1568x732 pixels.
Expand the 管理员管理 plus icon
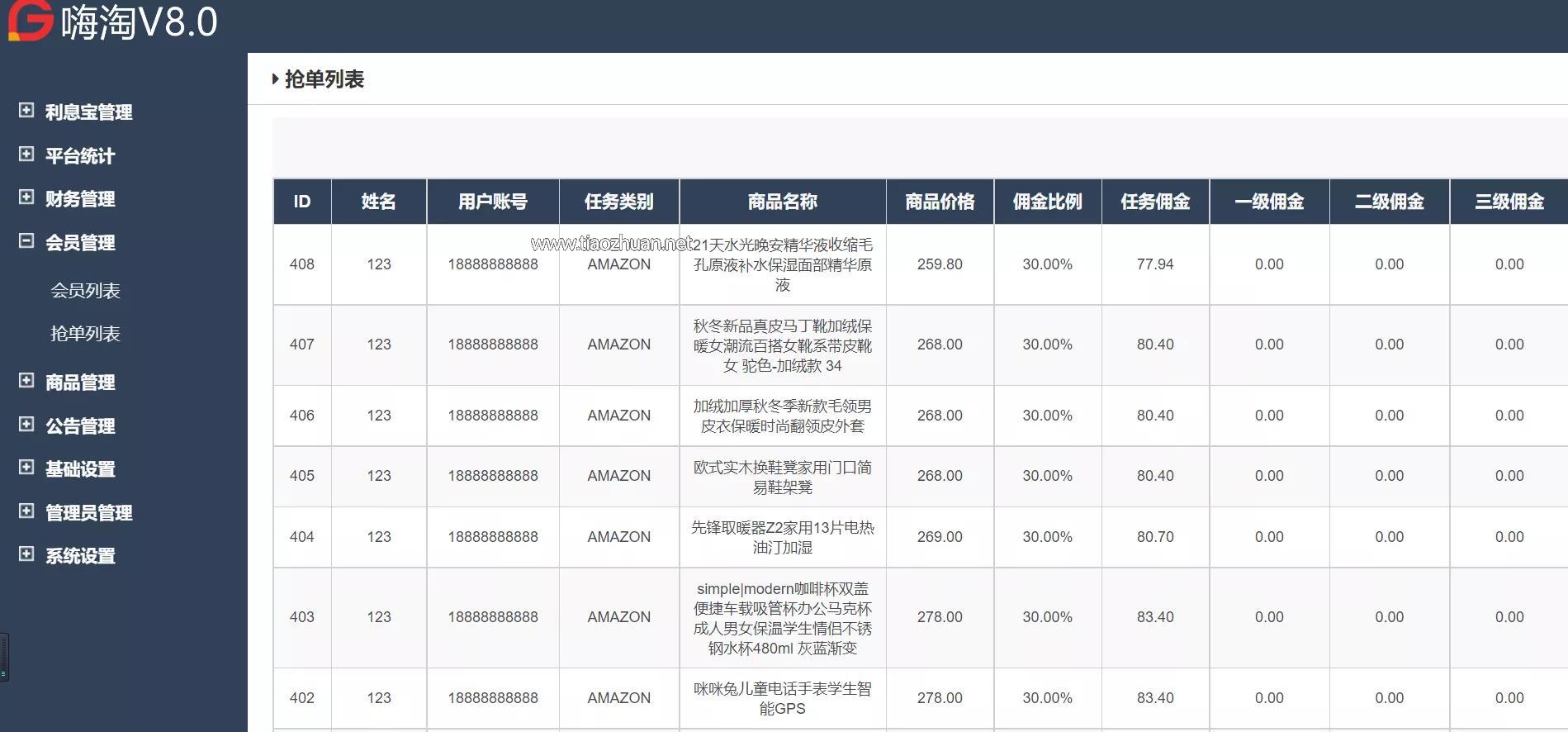coord(26,511)
